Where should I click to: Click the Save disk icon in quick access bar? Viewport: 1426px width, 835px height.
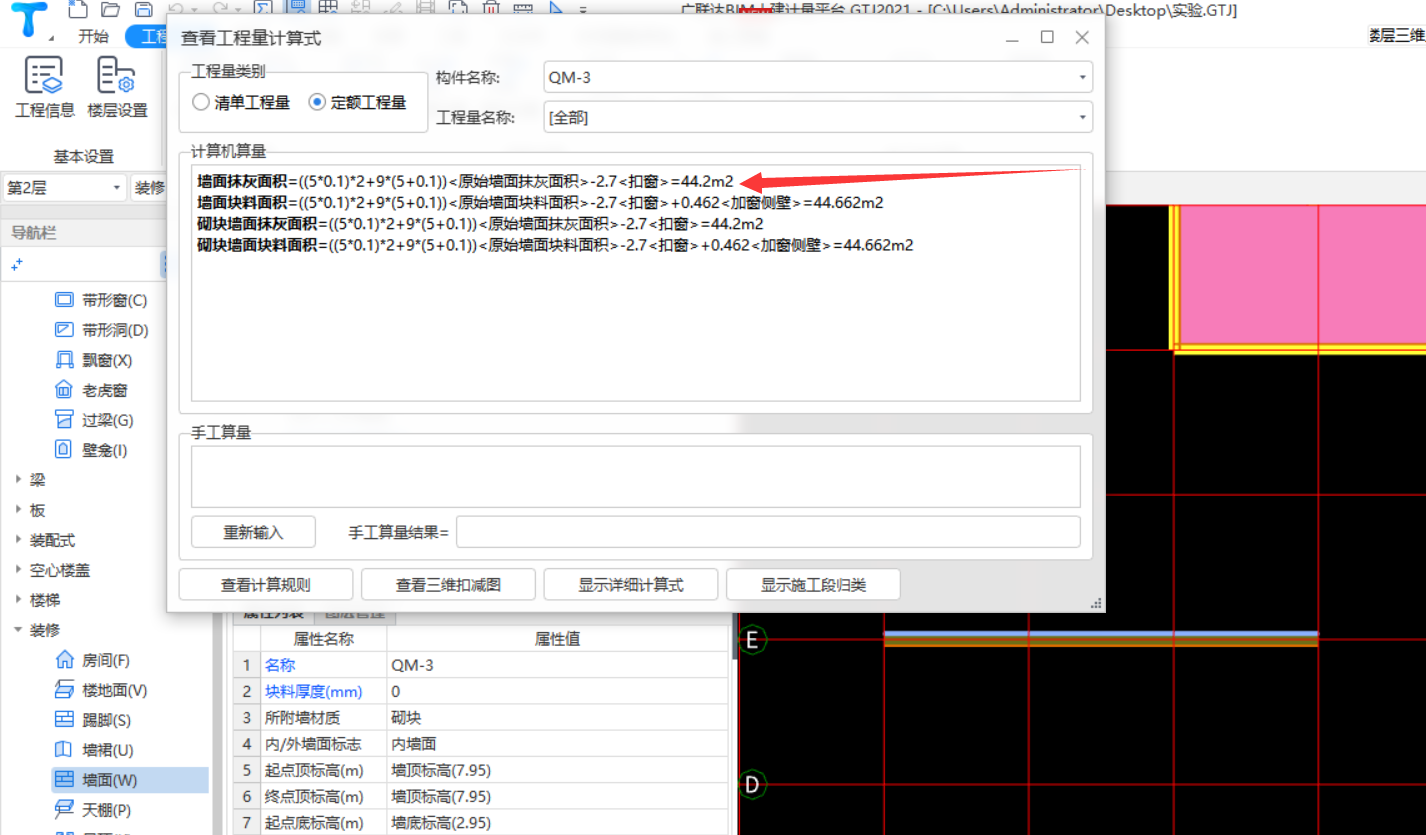click(x=143, y=10)
